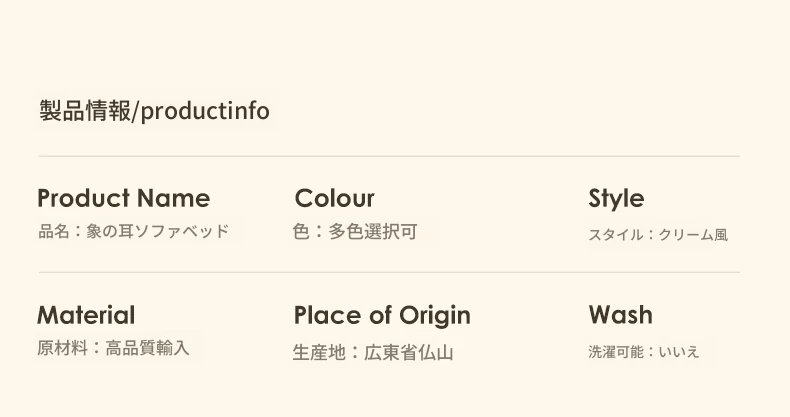The width and height of the screenshot is (790, 417).
Task: Click the 原材料 label under Material
Action: [x=61, y=349]
